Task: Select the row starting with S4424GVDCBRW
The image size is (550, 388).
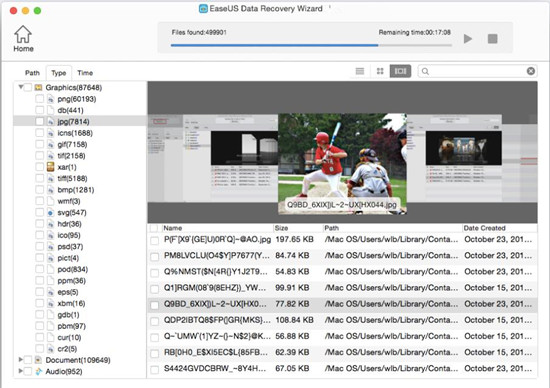Action: tap(342, 369)
